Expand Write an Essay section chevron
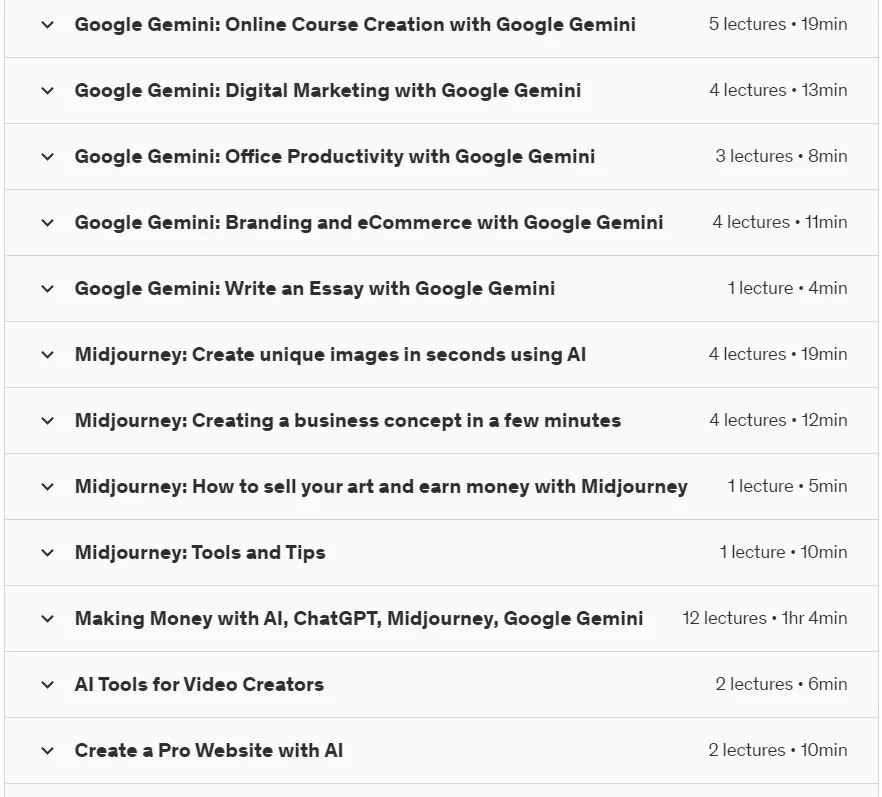The width and height of the screenshot is (882, 797). point(48,289)
